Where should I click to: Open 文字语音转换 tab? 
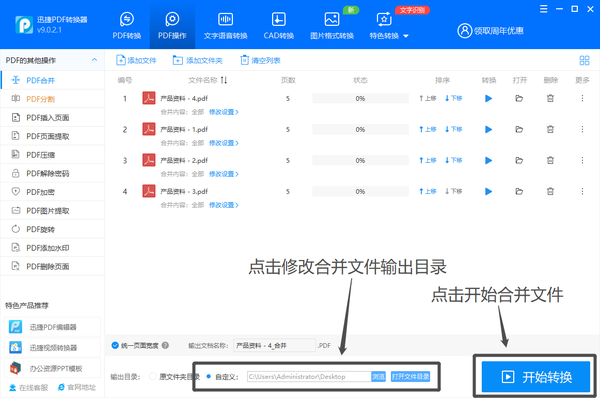[225, 26]
